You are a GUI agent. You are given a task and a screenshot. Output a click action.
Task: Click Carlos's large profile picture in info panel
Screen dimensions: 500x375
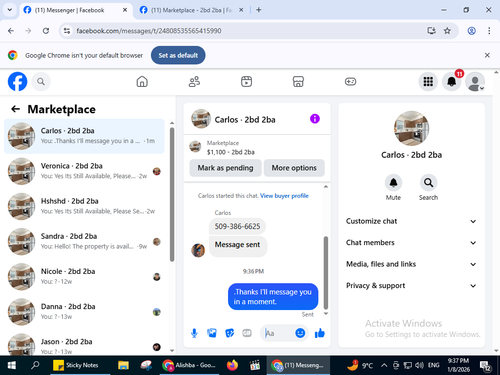click(x=412, y=128)
